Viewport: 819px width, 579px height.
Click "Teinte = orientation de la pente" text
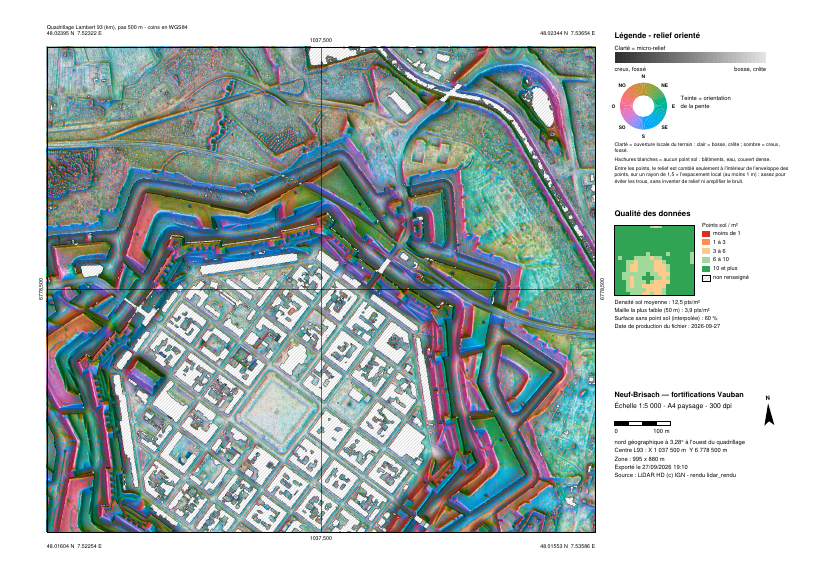pos(706,102)
